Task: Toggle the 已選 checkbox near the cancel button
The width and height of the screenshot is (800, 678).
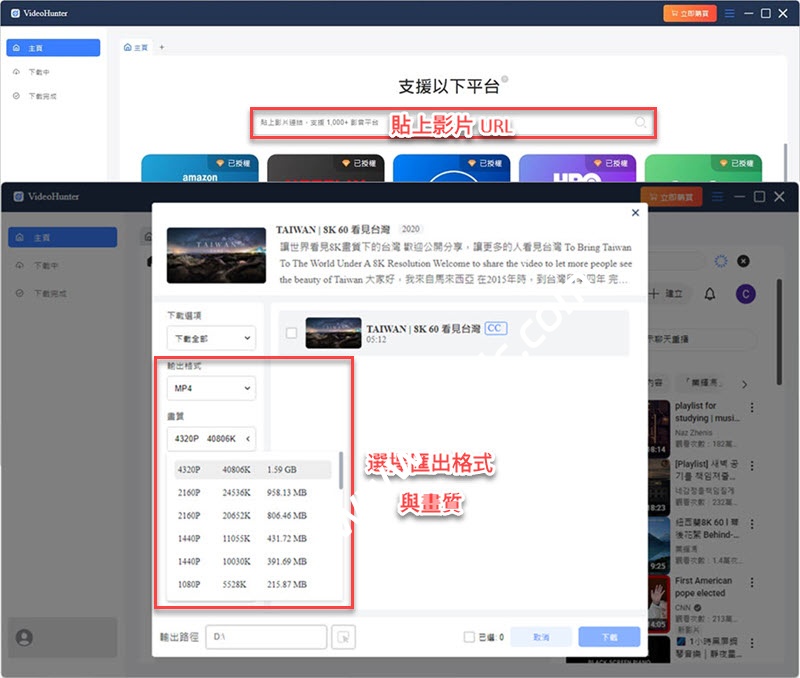Action: [x=468, y=637]
